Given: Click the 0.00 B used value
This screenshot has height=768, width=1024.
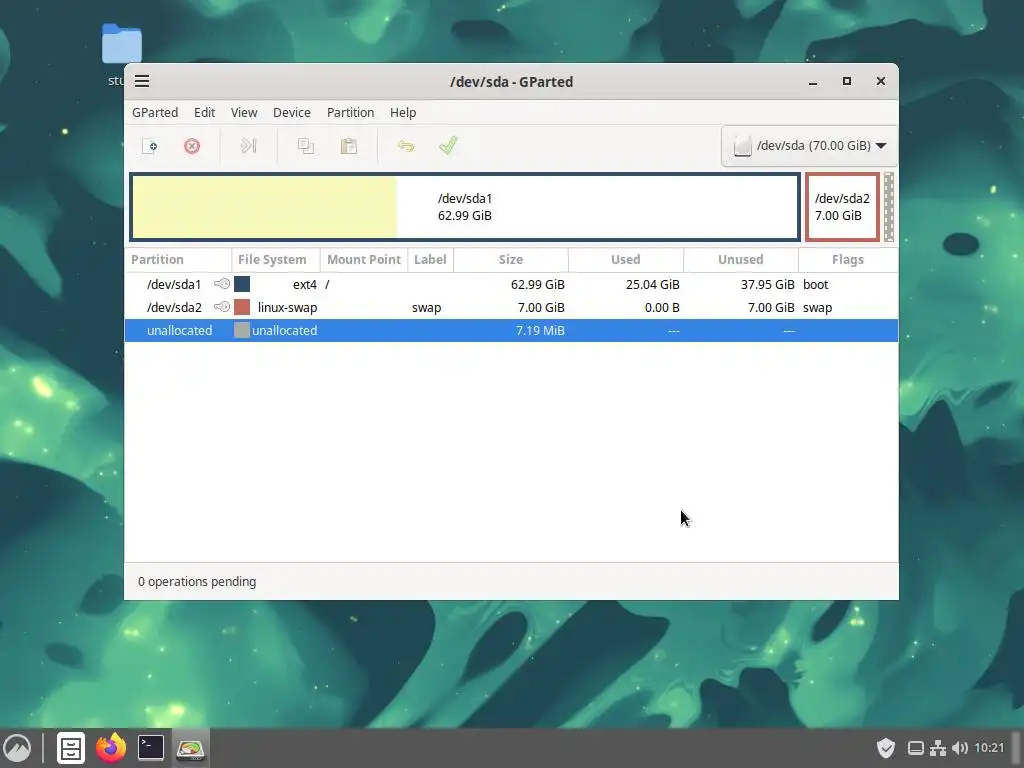Looking at the screenshot, I should 662,307.
